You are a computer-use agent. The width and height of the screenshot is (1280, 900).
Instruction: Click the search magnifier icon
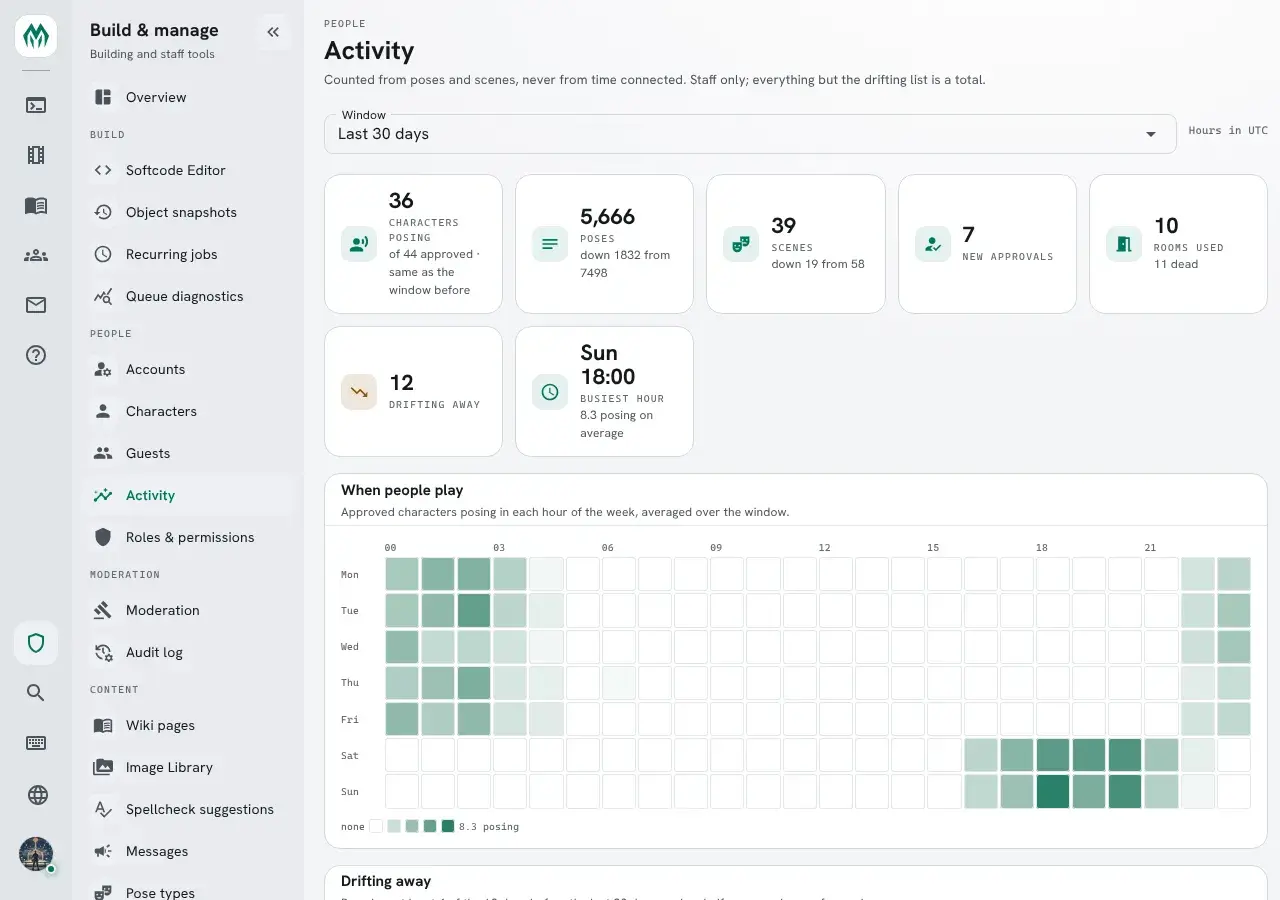36,693
